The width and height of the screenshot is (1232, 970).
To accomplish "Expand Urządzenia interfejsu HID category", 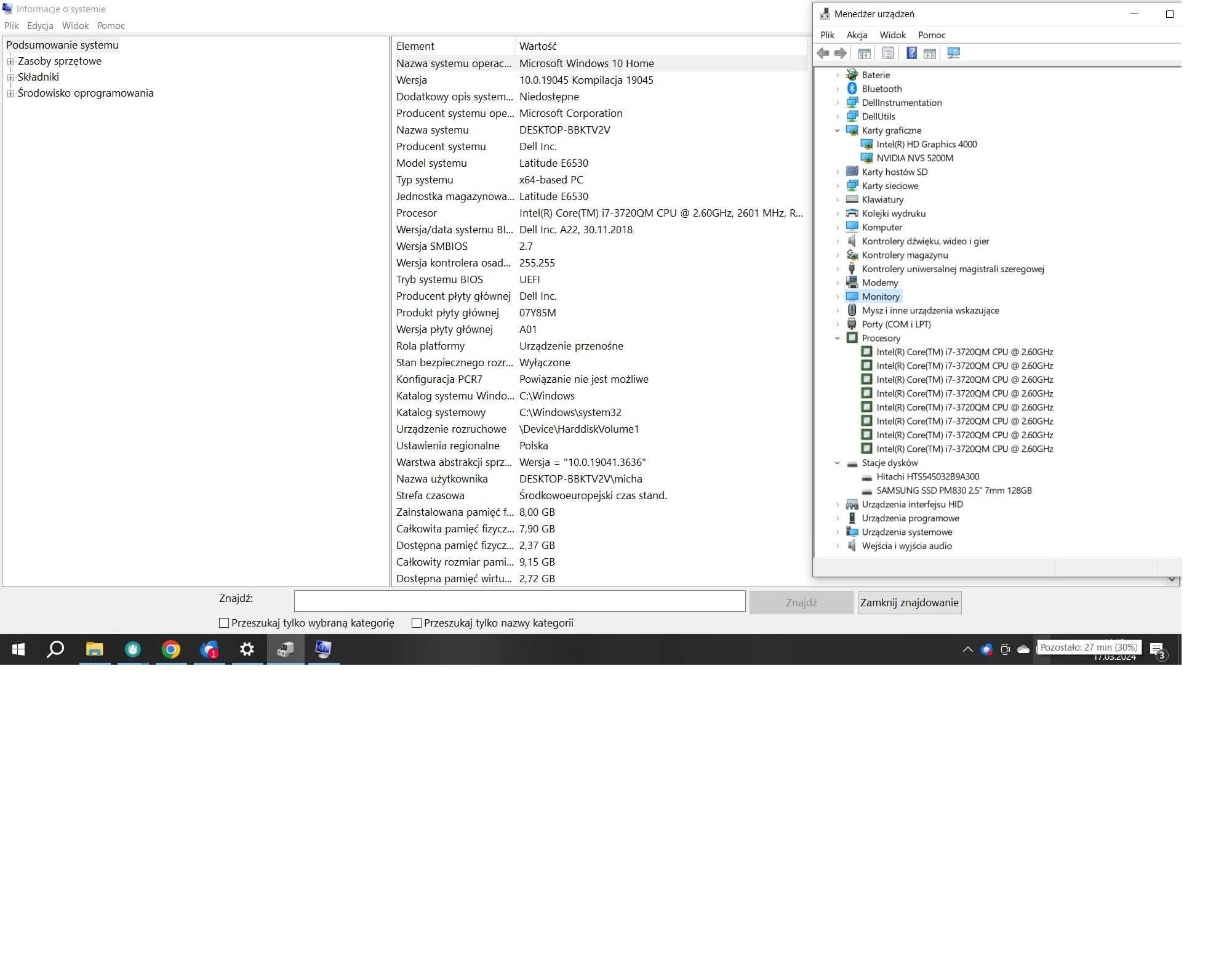I will (837, 505).
